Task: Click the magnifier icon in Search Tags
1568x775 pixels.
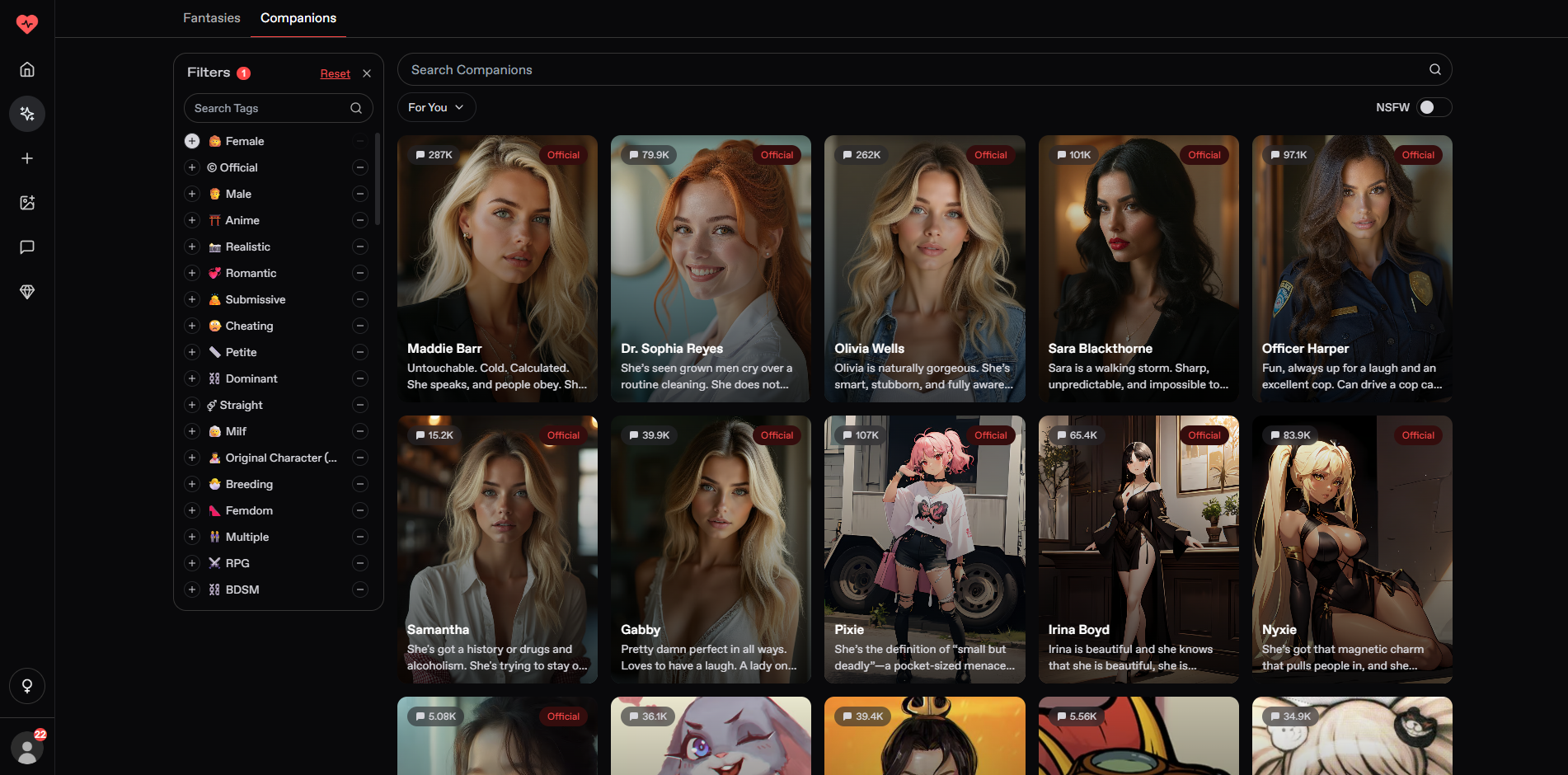Action: coord(356,108)
